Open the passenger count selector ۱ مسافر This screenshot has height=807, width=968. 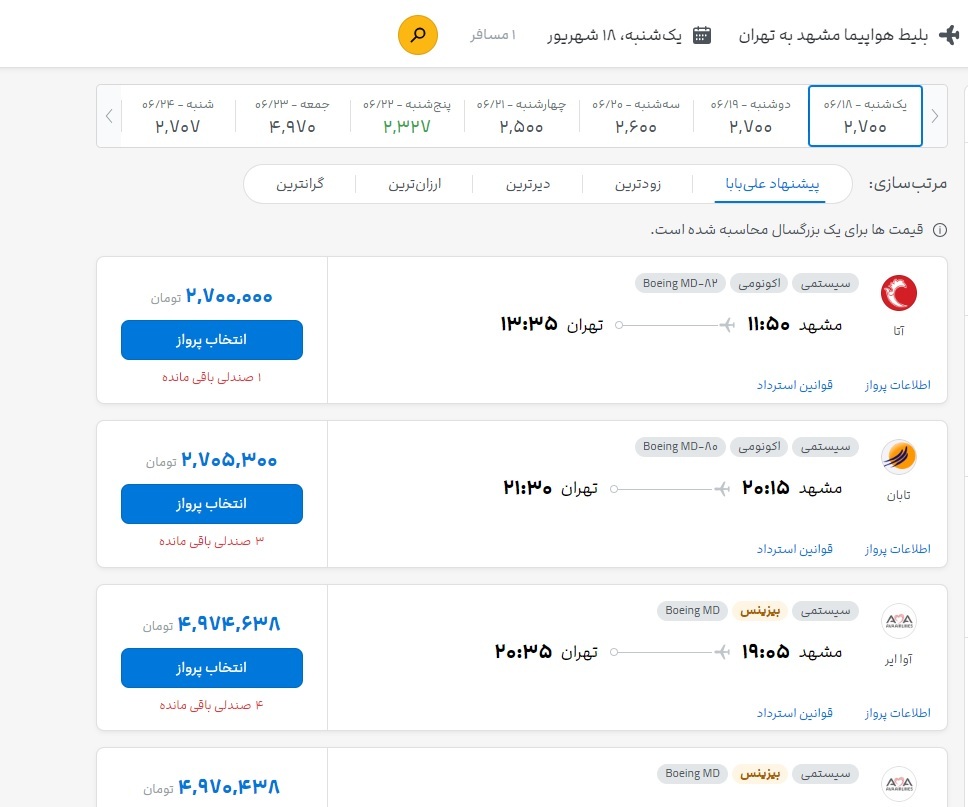point(494,34)
